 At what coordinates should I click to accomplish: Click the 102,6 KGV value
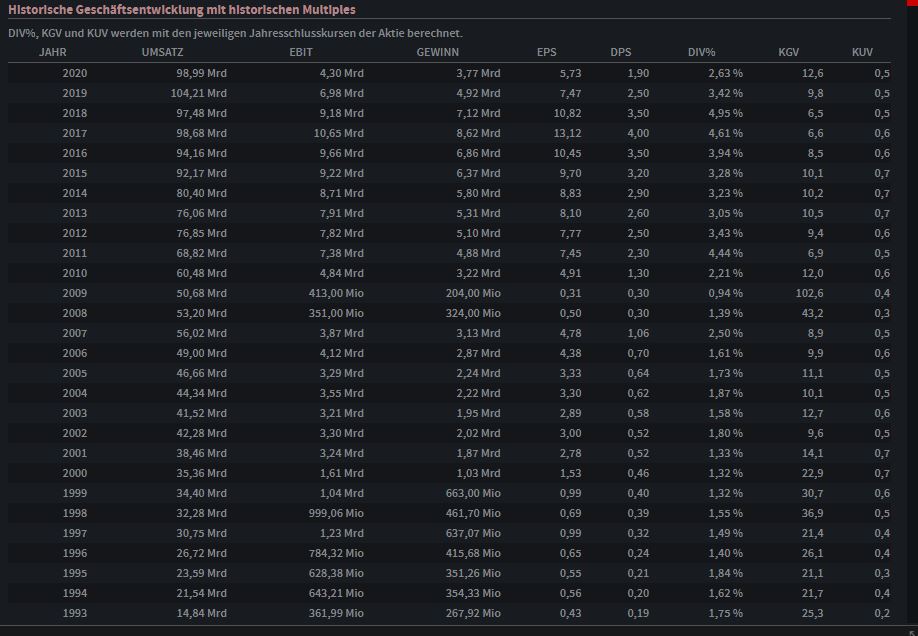809,293
